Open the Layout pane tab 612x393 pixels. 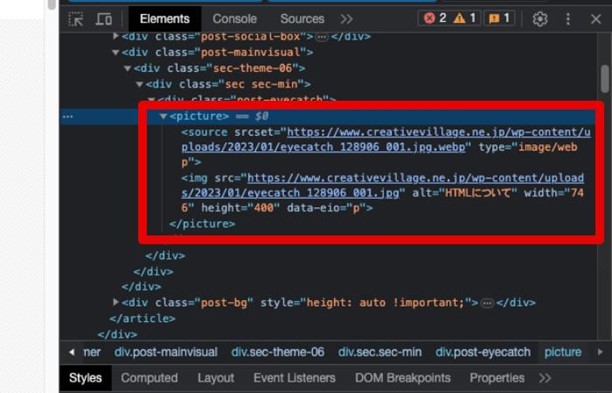coord(216,378)
